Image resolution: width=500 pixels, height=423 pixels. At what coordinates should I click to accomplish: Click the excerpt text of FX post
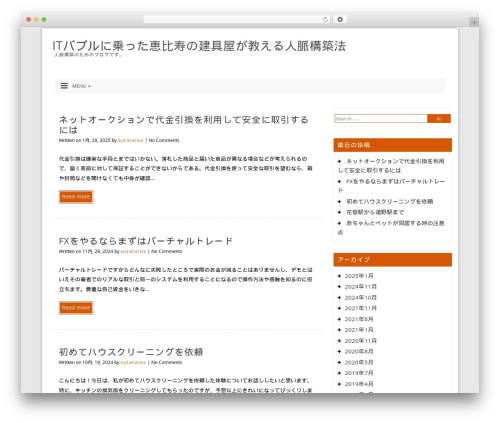pos(185,279)
